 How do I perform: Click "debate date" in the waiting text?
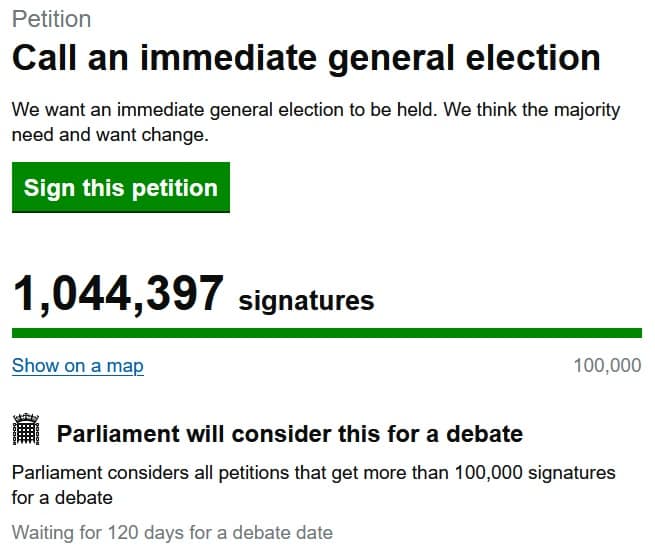coord(286,532)
